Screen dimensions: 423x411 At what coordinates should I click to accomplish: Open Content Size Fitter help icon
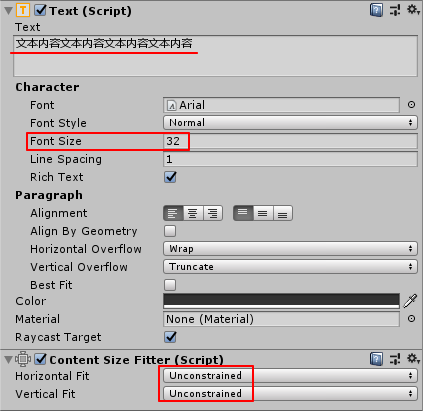point(376,359)
